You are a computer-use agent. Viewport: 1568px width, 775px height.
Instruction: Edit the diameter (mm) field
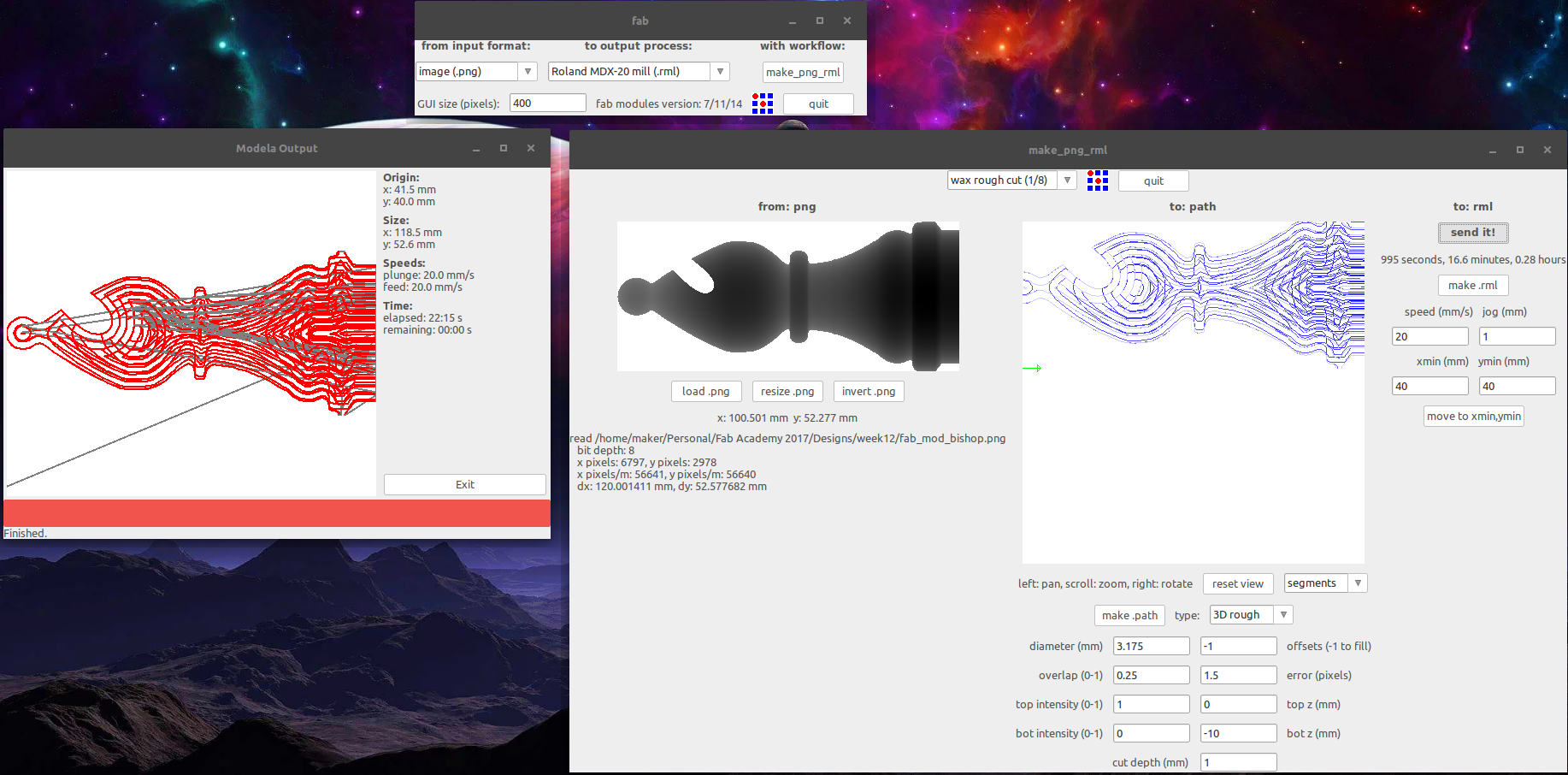click(1152, 647)
